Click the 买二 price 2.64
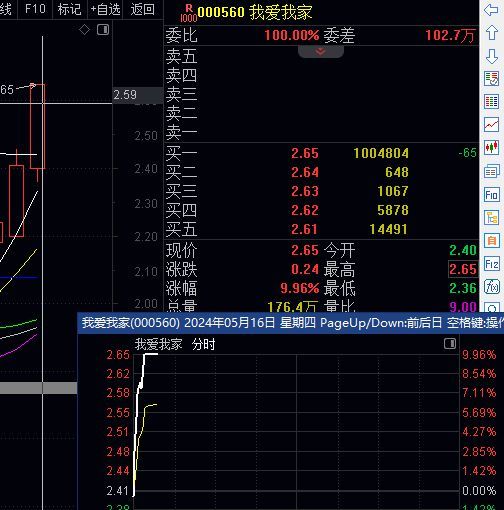 coord(305,172)
